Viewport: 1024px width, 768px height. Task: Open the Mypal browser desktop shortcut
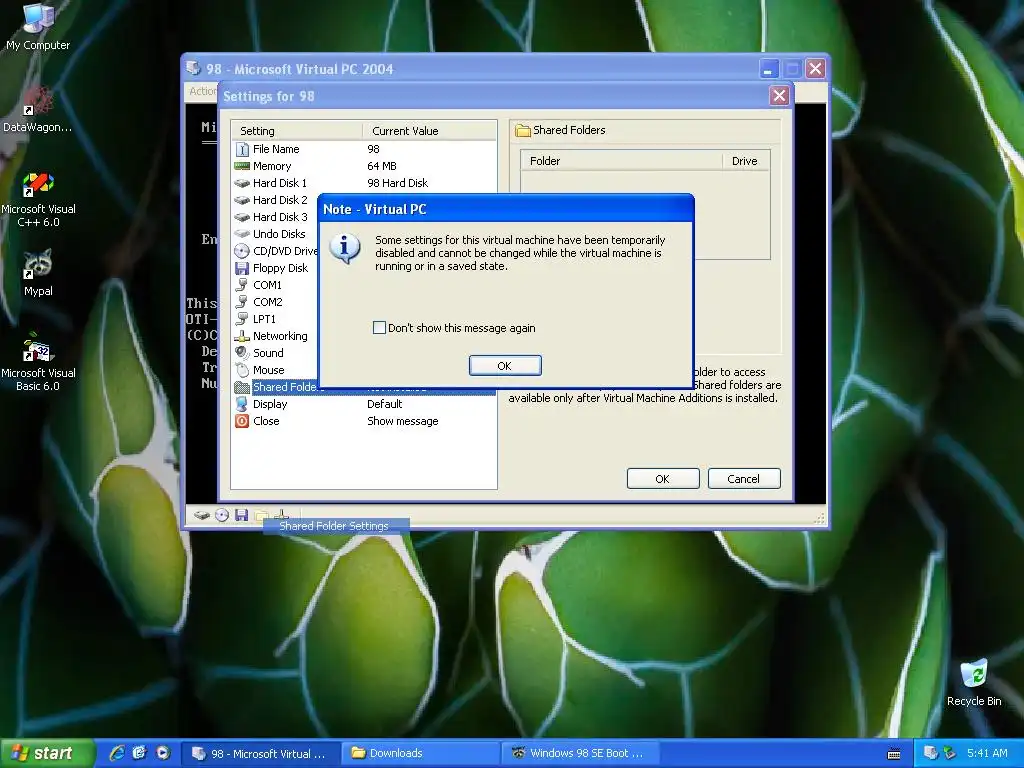(38, 273)
